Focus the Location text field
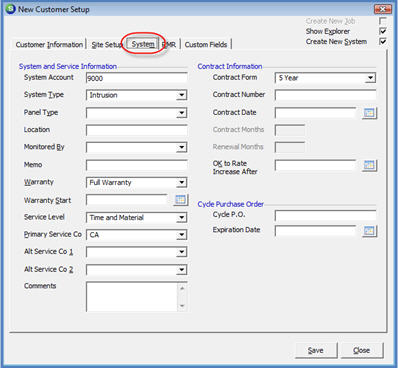Screen dimensions: 398x368 coord(136,130)
